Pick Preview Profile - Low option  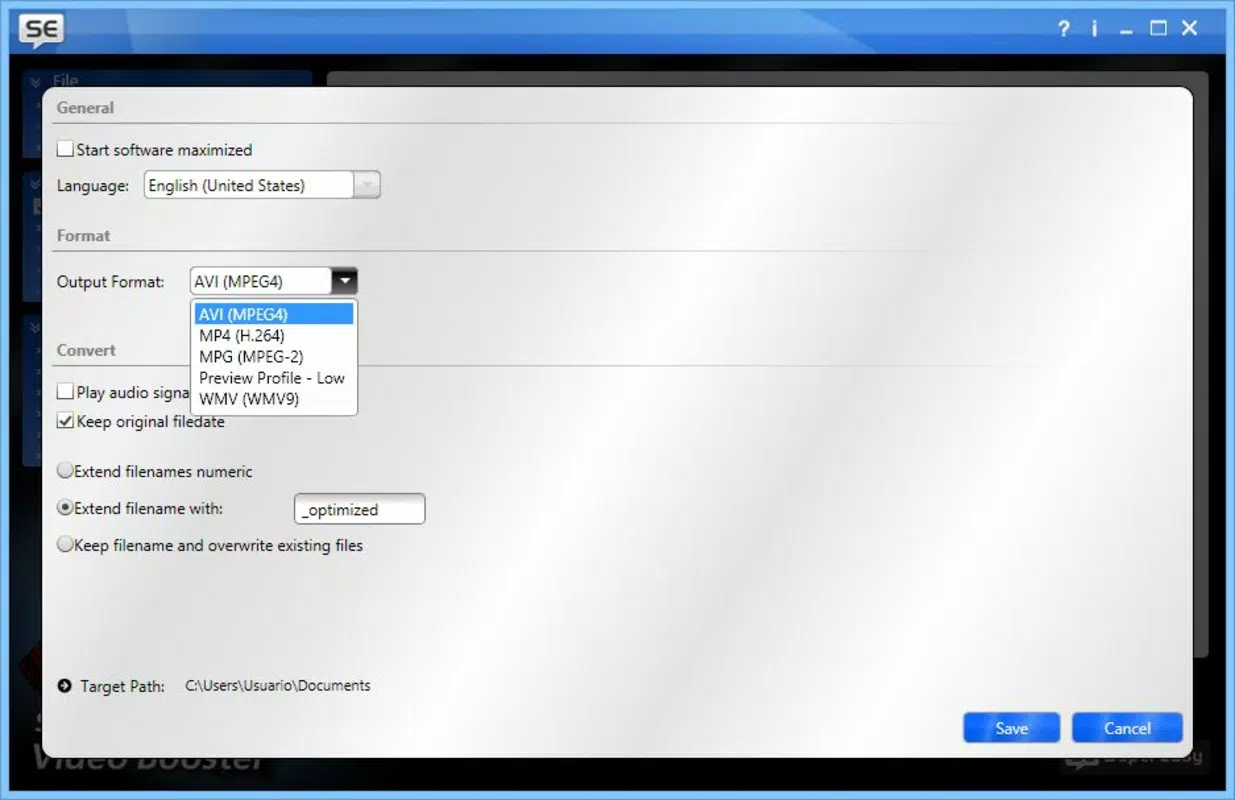(274, 378)
